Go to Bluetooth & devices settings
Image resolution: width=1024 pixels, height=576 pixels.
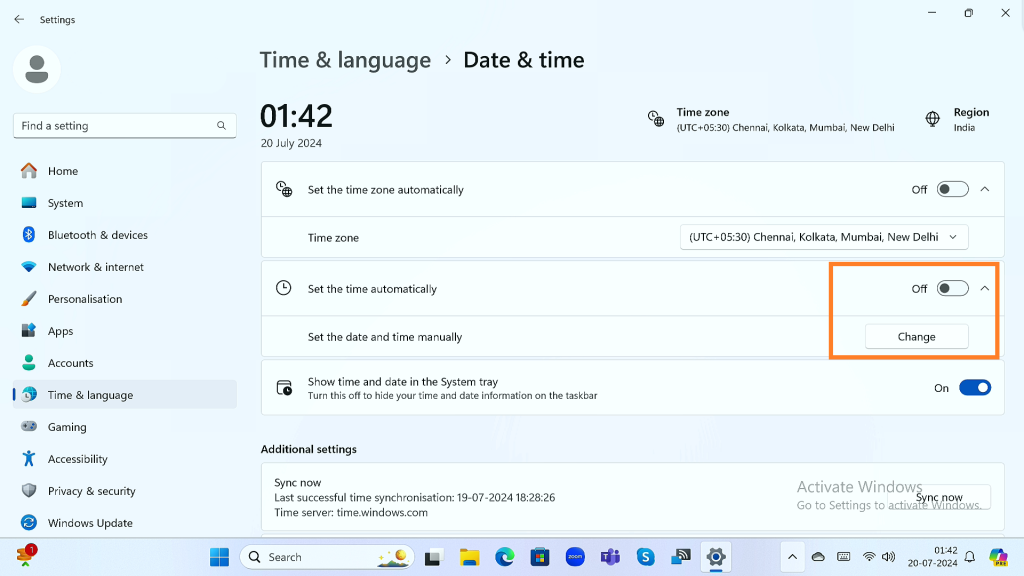click(x=97, y=235)
